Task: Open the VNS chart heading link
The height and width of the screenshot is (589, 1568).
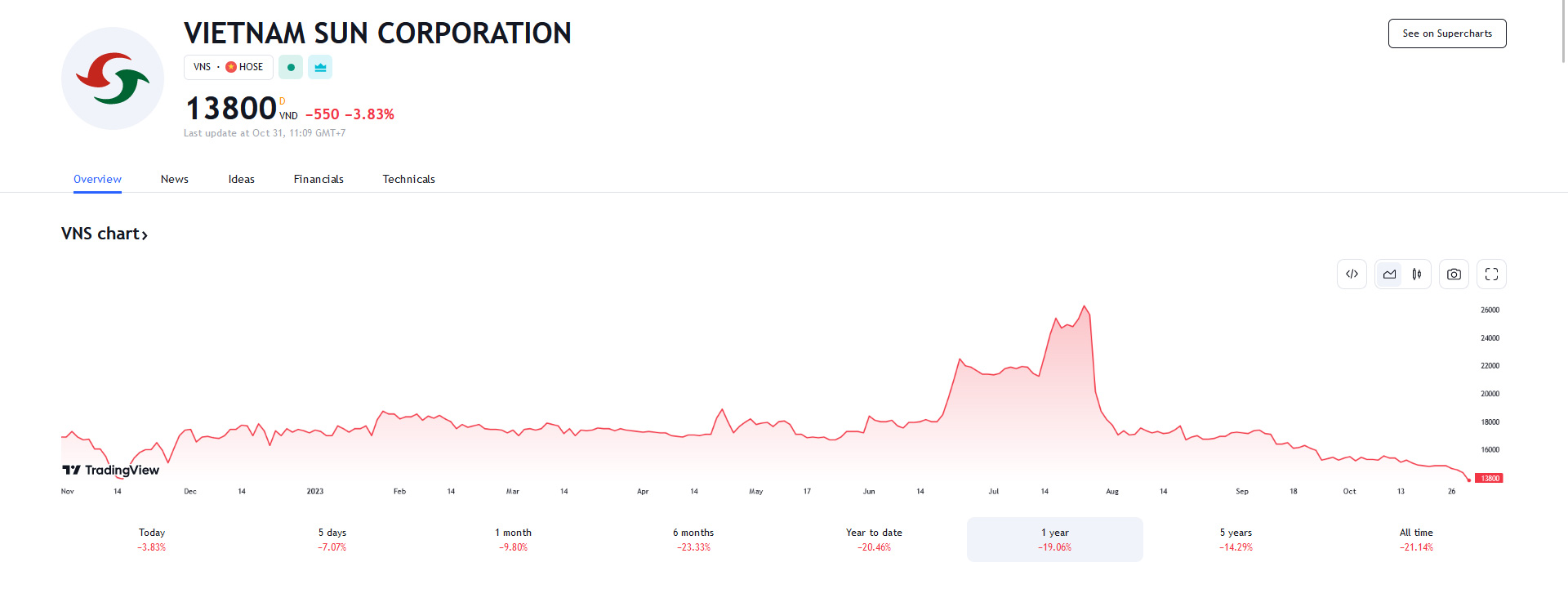Action: (105, 234)
